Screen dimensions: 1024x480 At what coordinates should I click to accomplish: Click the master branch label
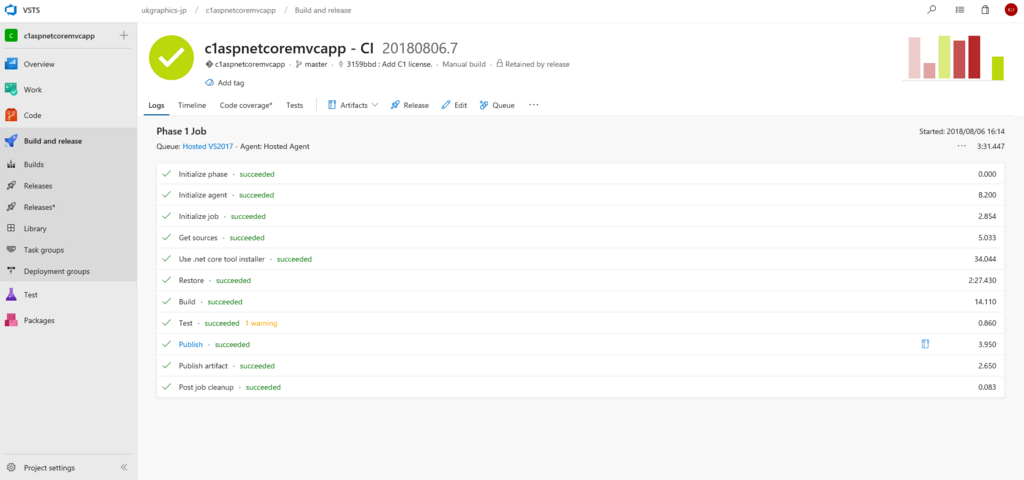(x=311, y=65)
